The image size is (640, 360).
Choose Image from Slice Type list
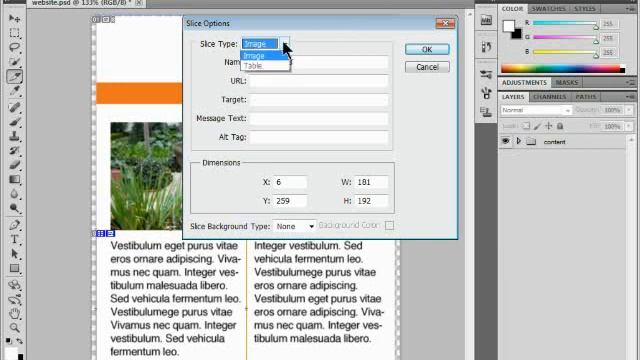tap(265, 56)
